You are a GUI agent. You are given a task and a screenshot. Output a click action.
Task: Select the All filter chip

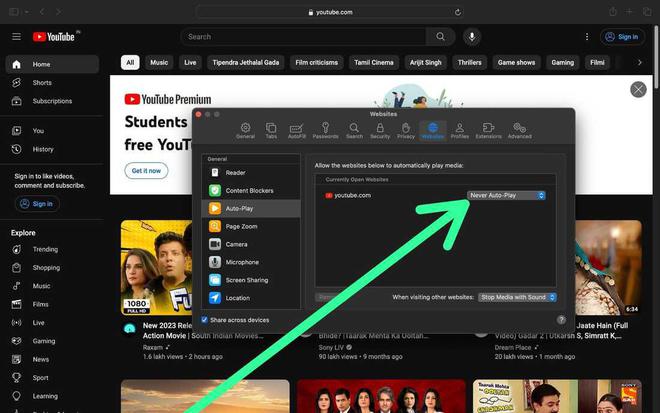point(130,62)
